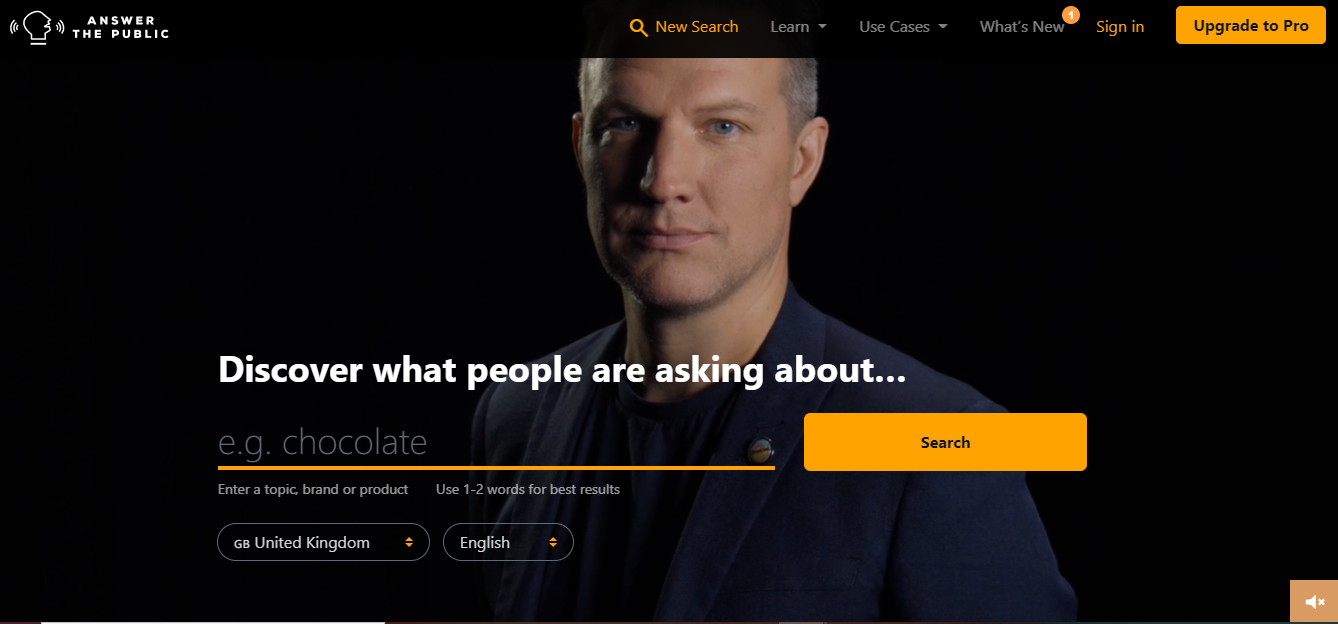The image size is (1338, 624).
Task: Unmute the video using the speaker icon
Action: [1314, 602]
